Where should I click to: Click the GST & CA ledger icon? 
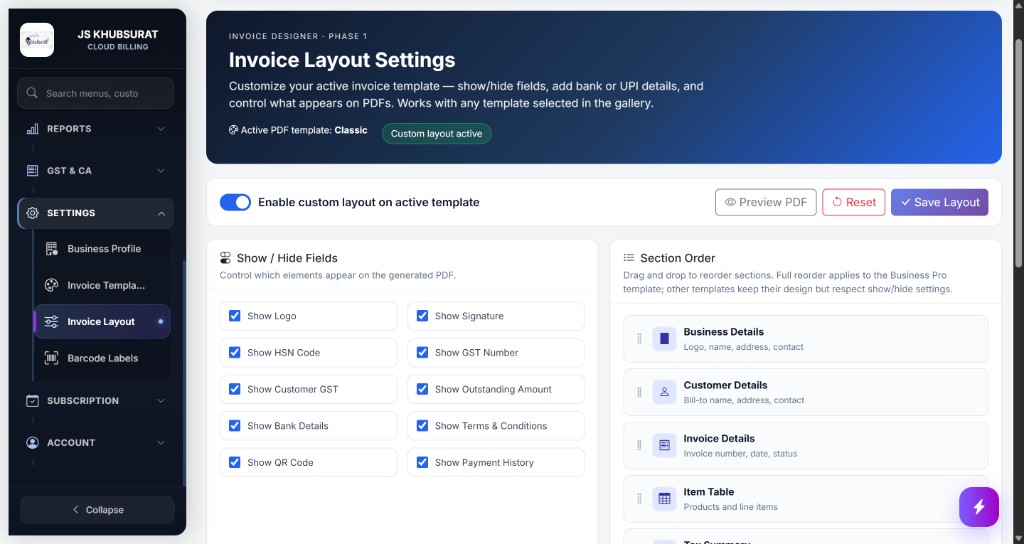(x=32, y=170)
